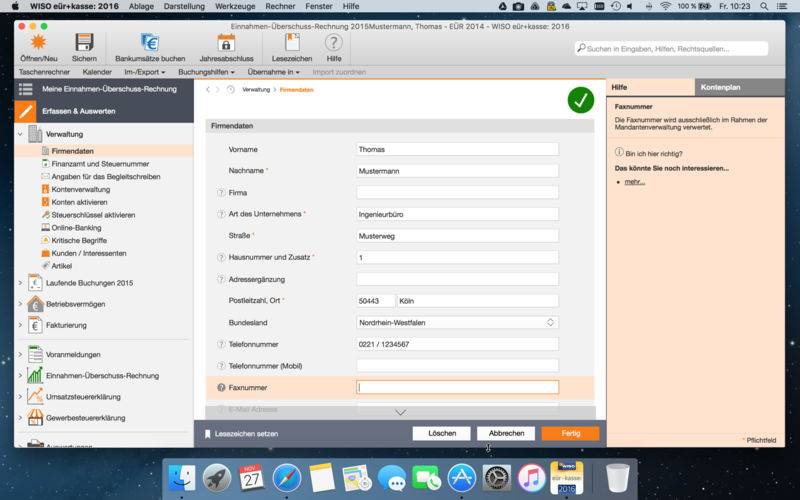Open the Rechner menu
The image size is (800, 500).
coord(280,6)
